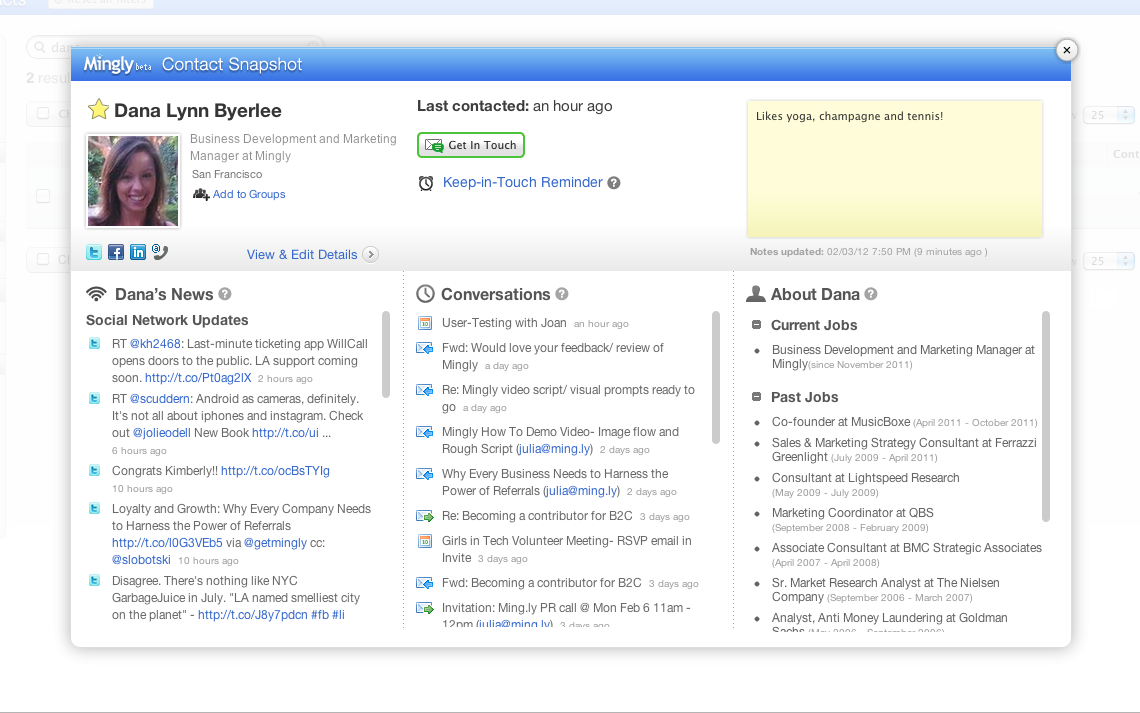Screen dimensions: 1140x713
Task: Open Dana's Twitter profile icon
Action: [94, 253]
